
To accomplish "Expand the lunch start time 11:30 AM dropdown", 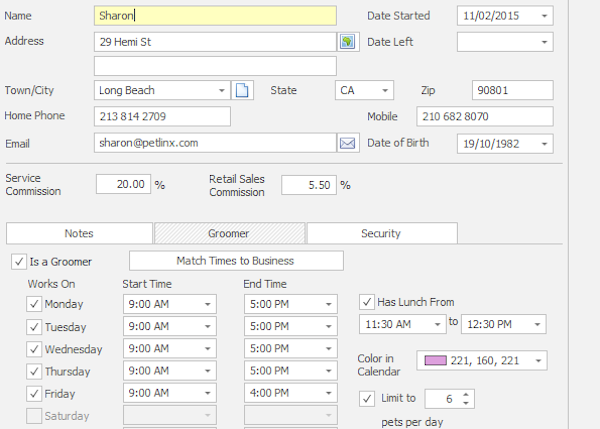I will (x=437, y=324).
